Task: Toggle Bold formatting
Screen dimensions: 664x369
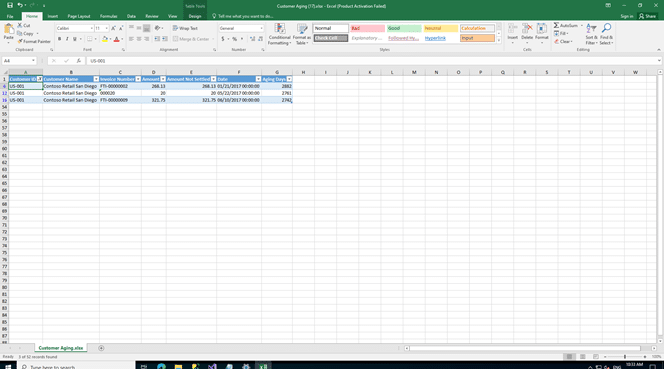Action: 59,39
